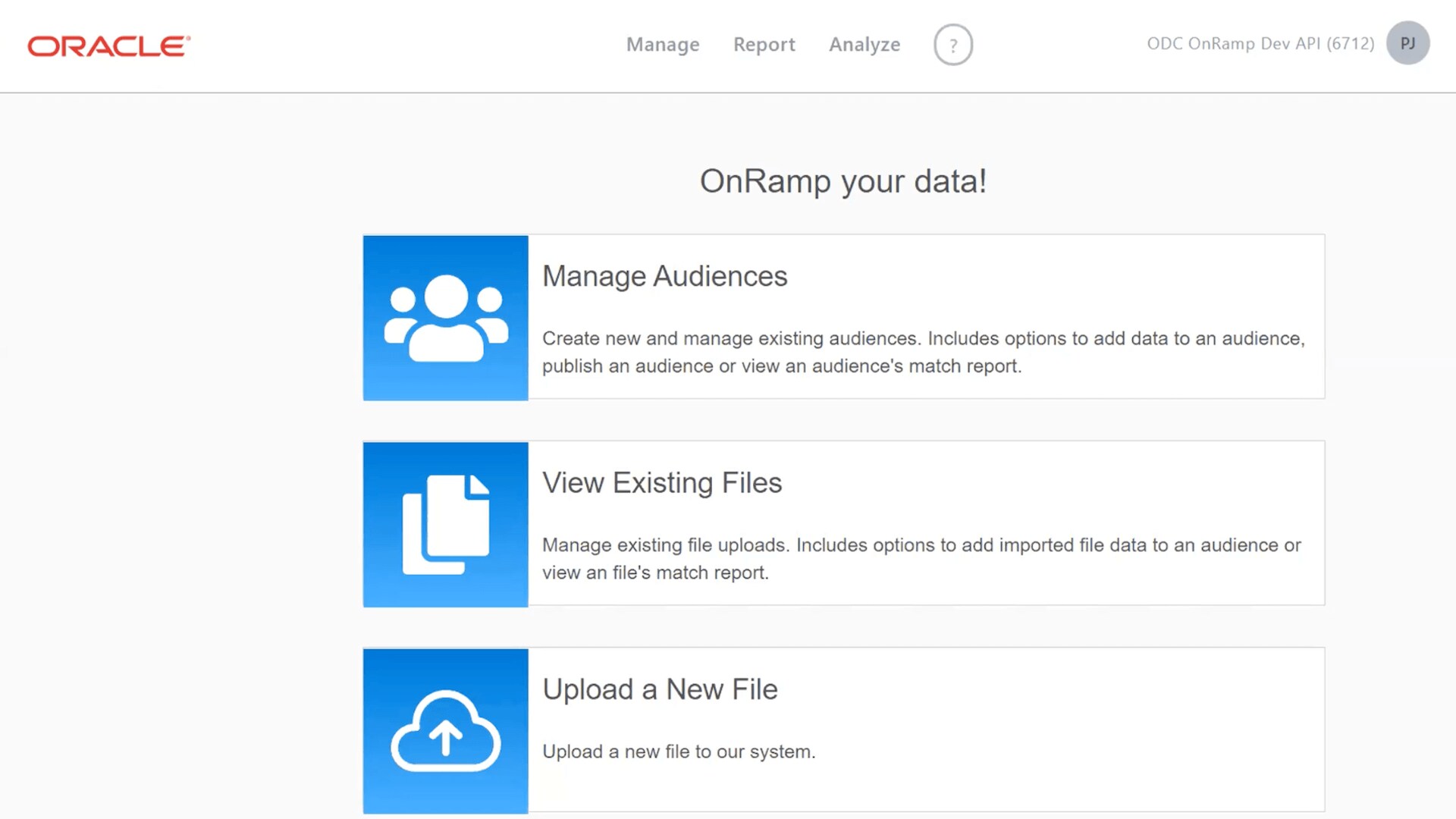1456x819 pixels.
Task: Open the Analyze menu
Action: [864, 45]
